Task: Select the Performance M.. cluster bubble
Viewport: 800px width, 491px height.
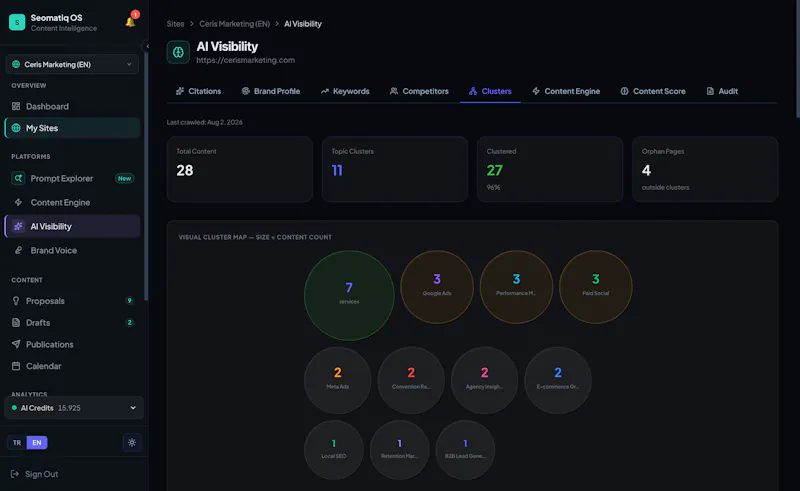Action: point(516,287)
